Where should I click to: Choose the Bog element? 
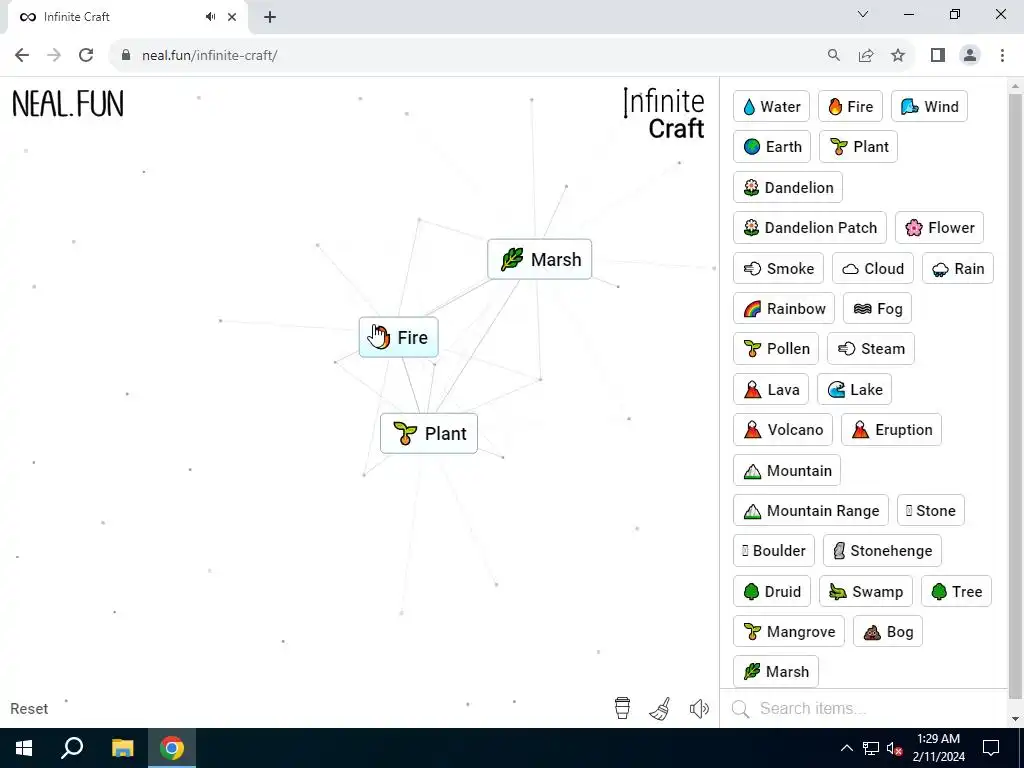point(888,632)
